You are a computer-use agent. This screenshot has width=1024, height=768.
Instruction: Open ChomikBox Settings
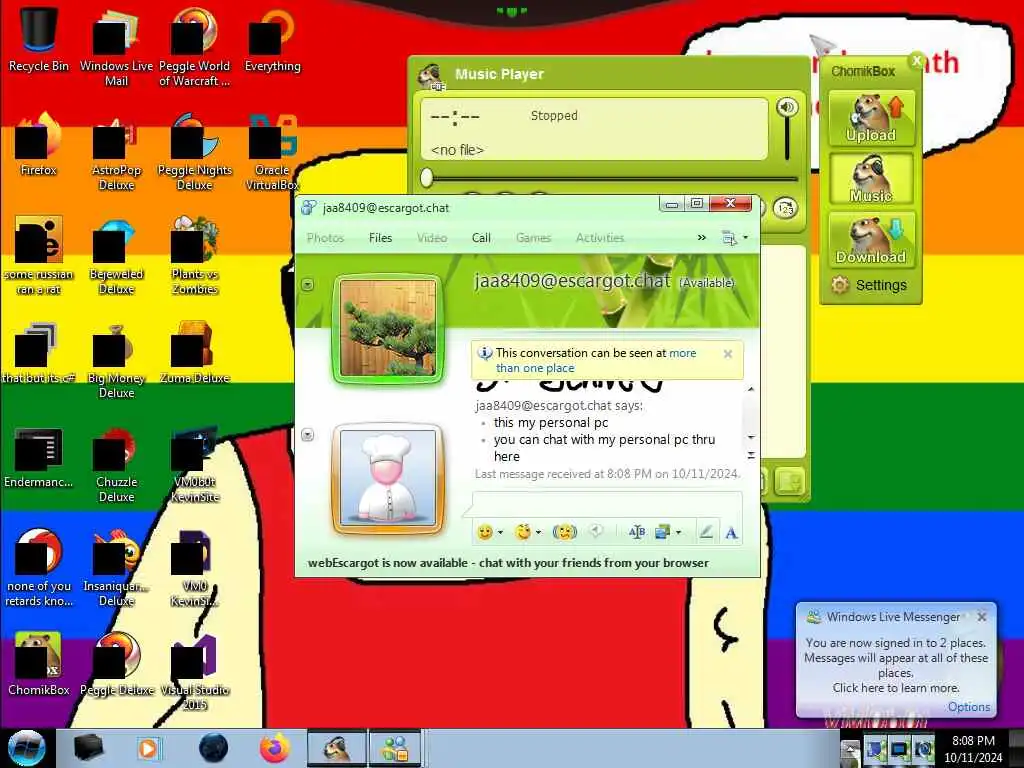(870, 285)
